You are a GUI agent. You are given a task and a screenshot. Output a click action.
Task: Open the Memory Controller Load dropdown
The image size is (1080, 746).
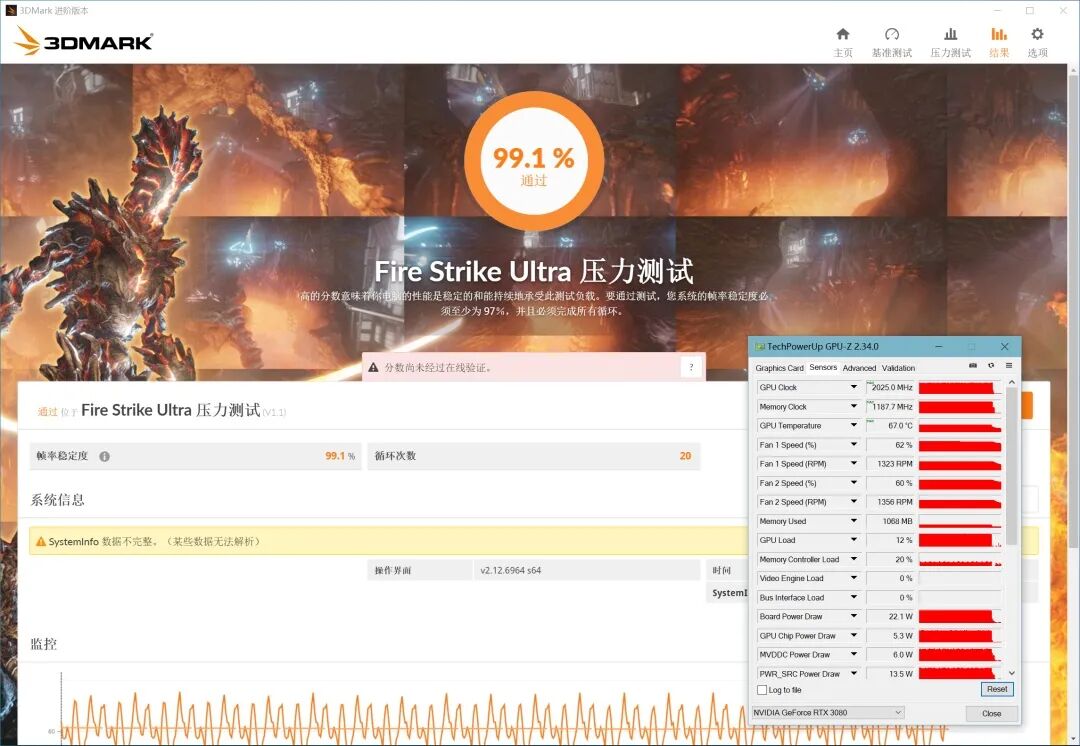pos(854,559)
